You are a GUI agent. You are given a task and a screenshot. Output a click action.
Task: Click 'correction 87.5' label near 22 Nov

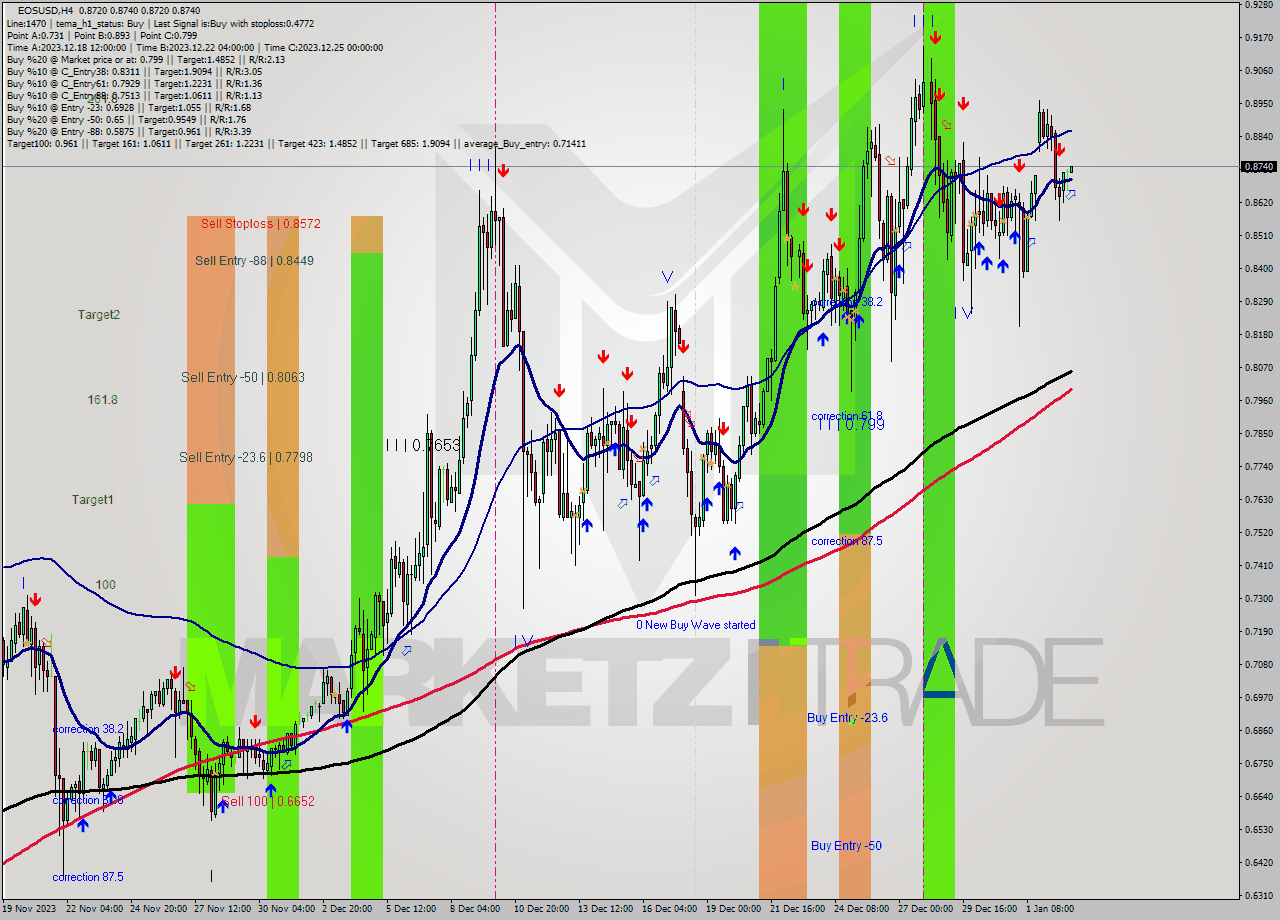pos(88,877)
